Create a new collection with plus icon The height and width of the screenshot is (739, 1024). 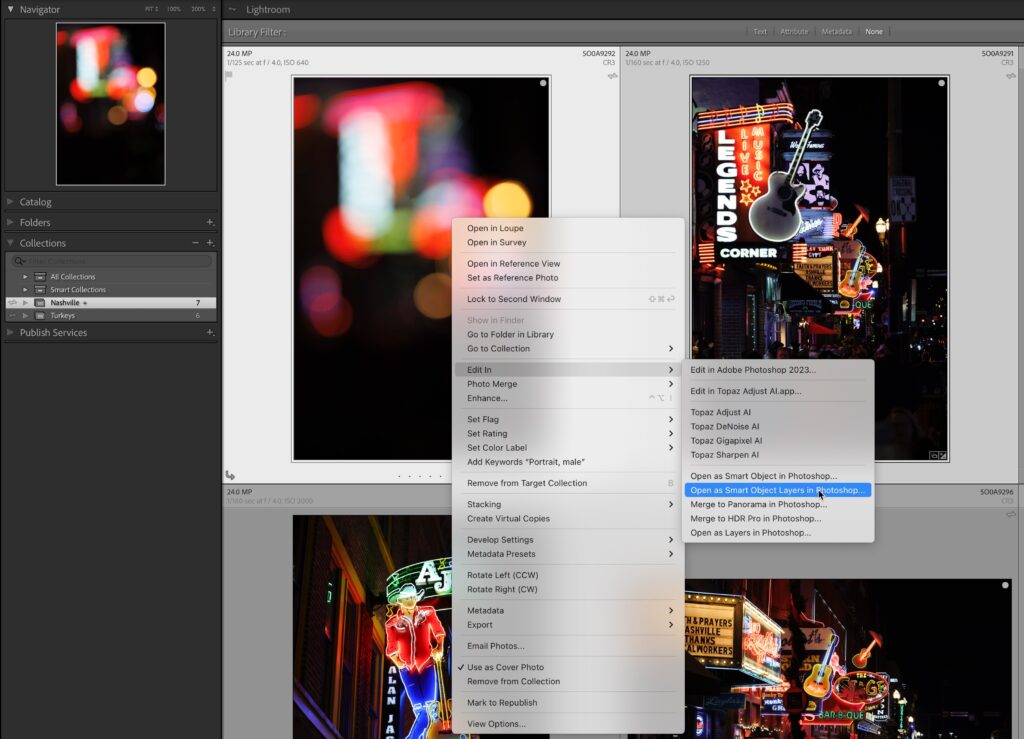pyautogui.click(x=210, y=242)
